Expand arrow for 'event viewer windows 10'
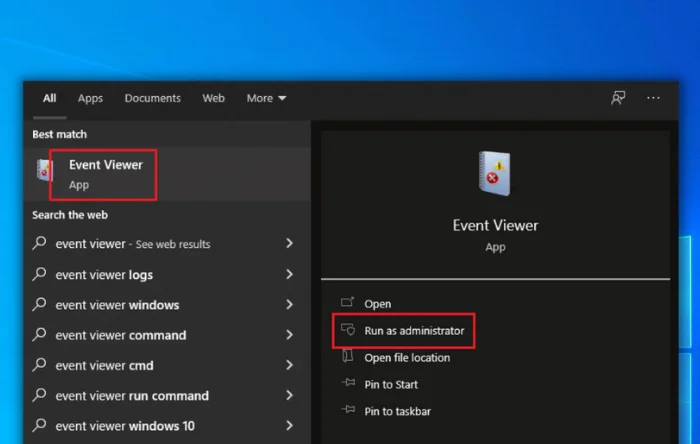This screenshot has height=444, width=700. [x=289, y=426]
